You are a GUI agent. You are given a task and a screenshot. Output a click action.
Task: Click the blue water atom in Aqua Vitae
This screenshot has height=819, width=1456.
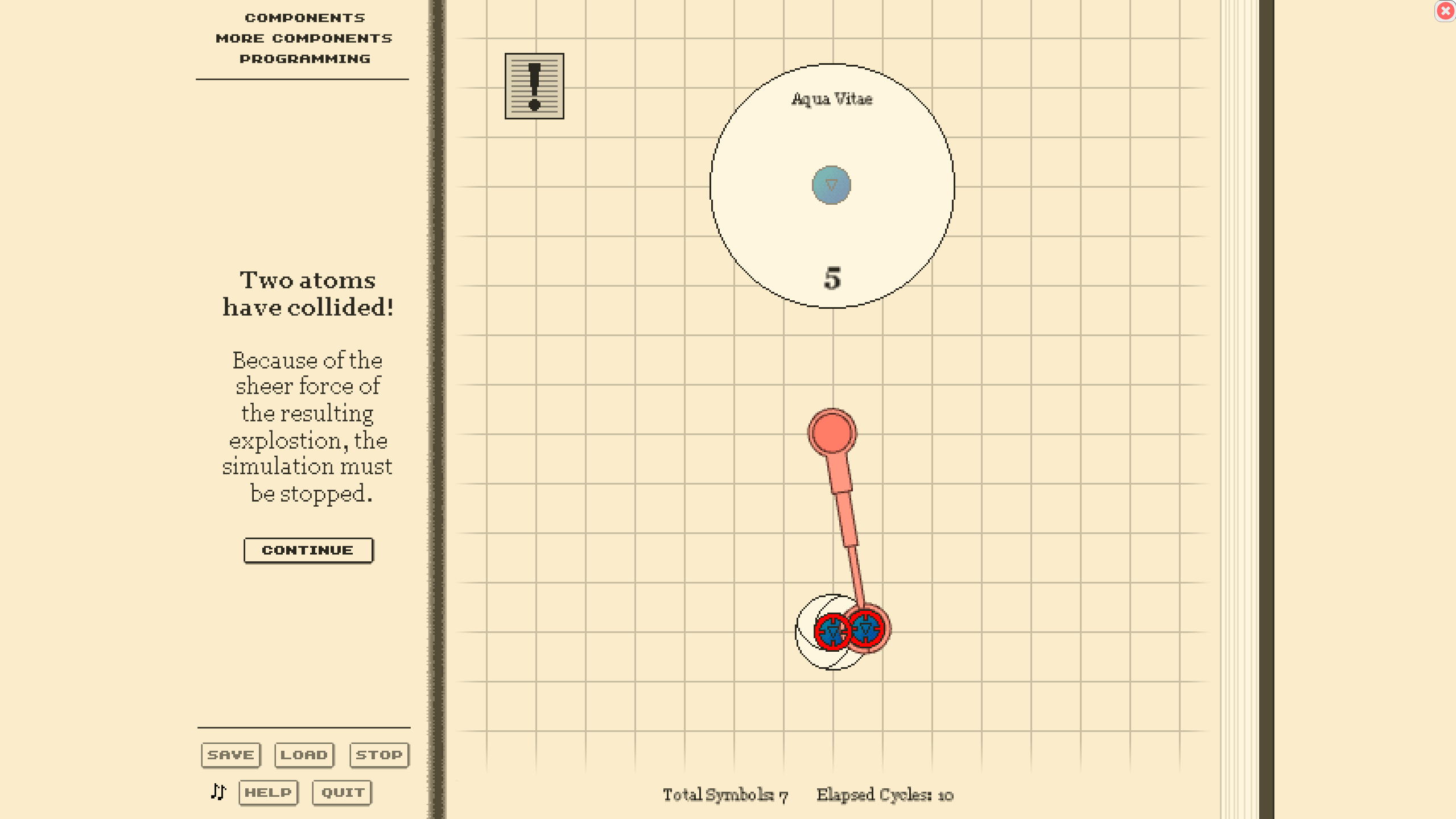coord(831,185)
